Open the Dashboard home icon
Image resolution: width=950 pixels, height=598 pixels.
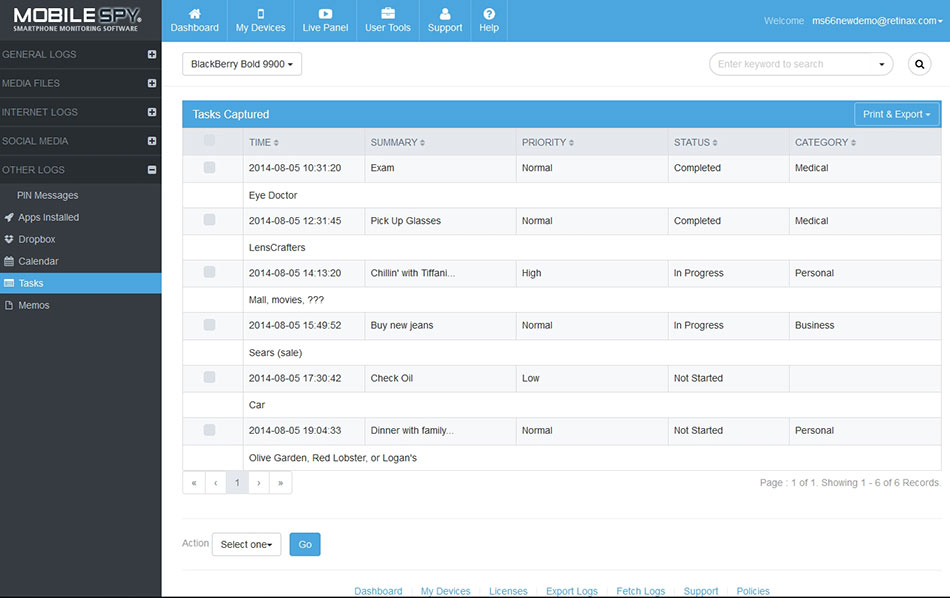point(194,14)
